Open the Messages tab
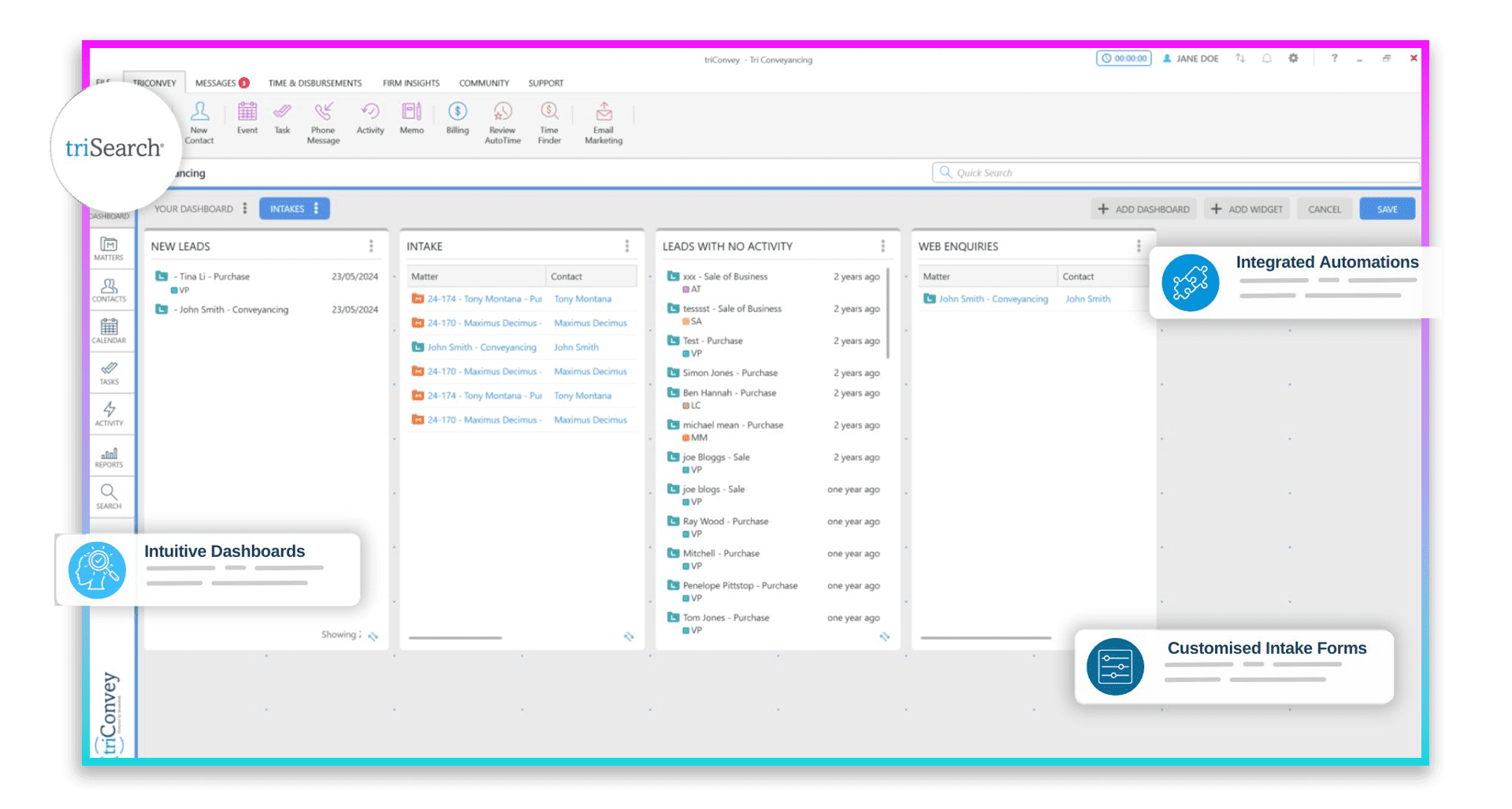The image size is (1512, 809). point(222,83)
